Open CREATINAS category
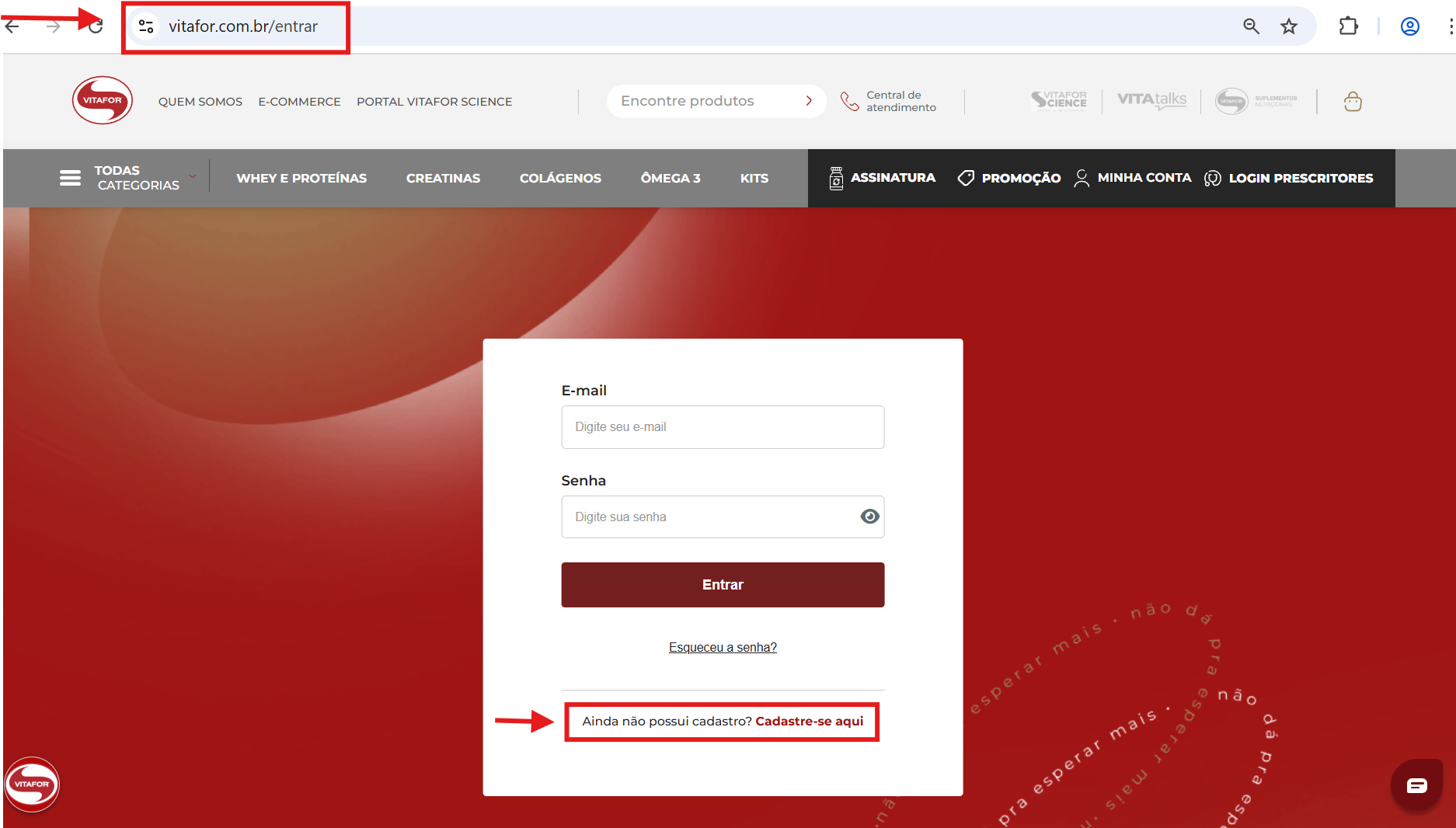Viewport: 1456px width, 828px height. click(x=443, y=178)
